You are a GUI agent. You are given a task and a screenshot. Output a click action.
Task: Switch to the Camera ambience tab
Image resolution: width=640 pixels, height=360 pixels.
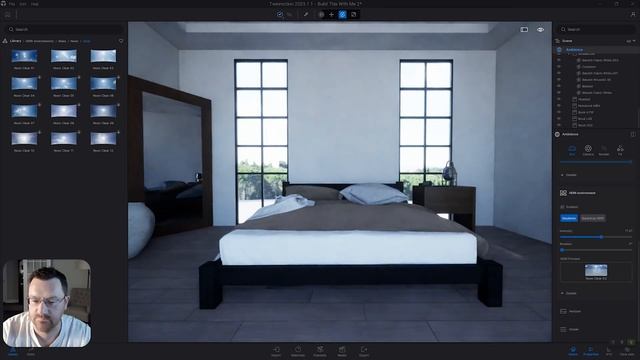coord(588,150)
